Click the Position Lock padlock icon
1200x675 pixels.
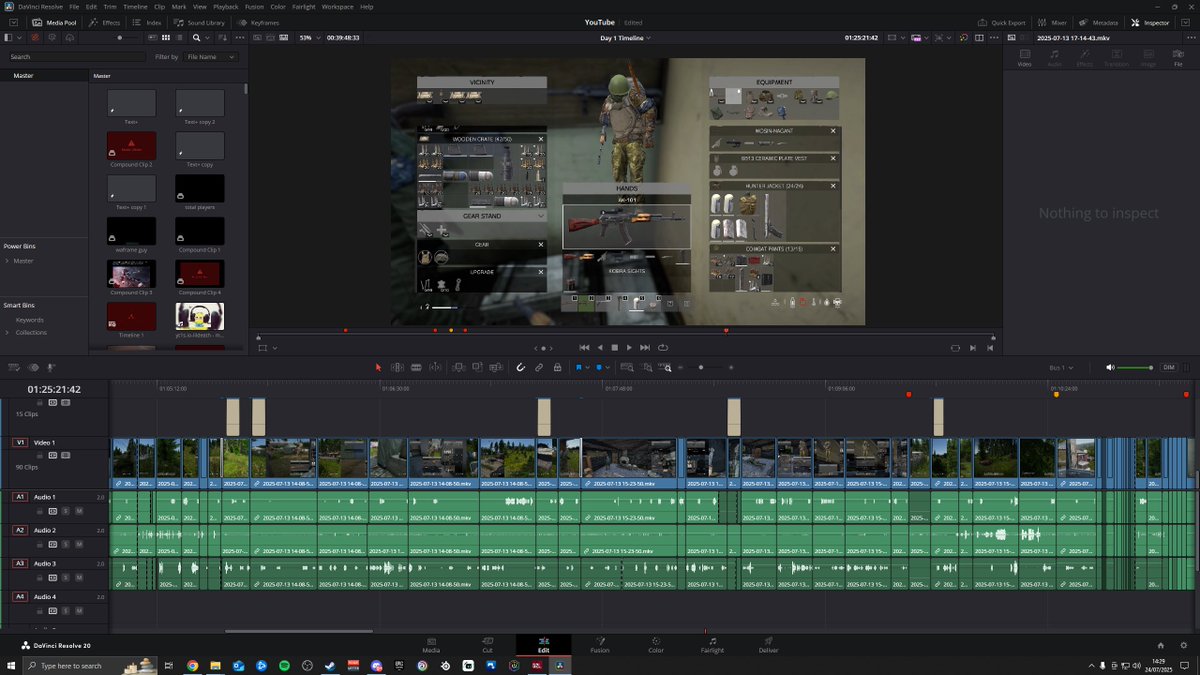[x=557, y=367]
